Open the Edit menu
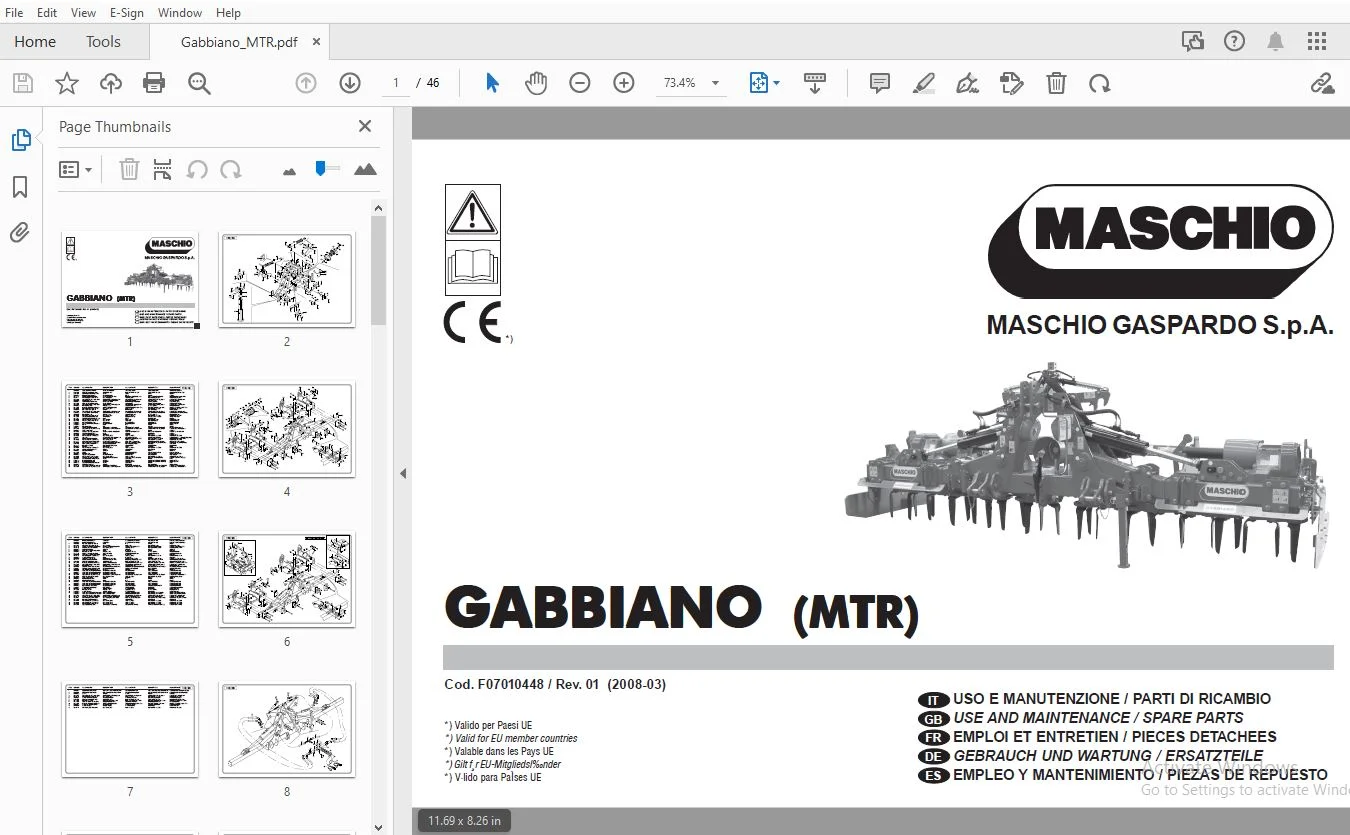This screenshot has width=1350, height=835. 47,13
